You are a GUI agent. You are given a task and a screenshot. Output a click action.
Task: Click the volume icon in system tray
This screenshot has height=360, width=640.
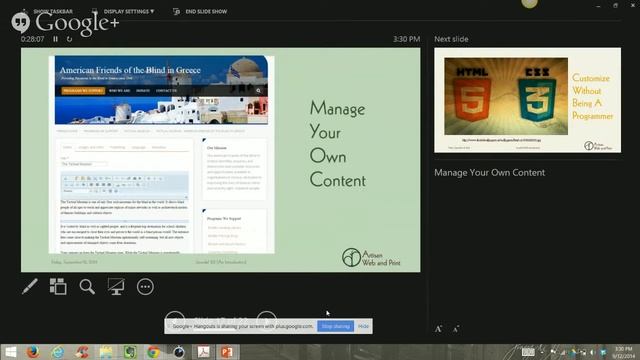pyautogui.click(x=593, y=352)
